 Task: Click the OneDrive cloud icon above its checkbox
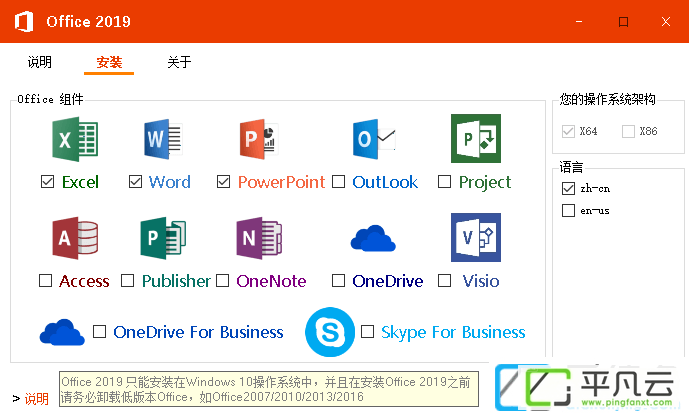click(373, 238)
